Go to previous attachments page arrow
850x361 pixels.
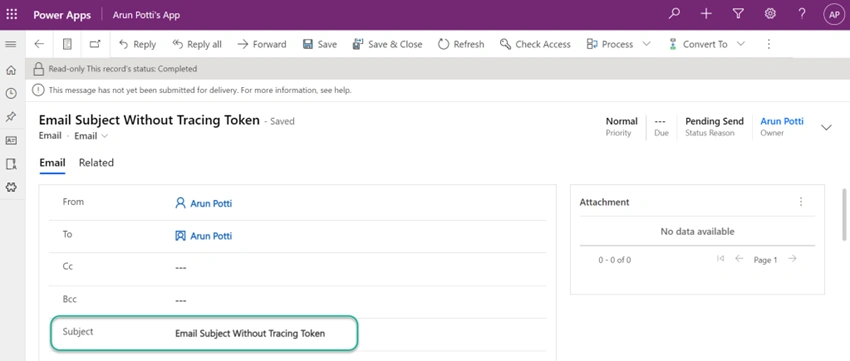click(x=739, y=259)
